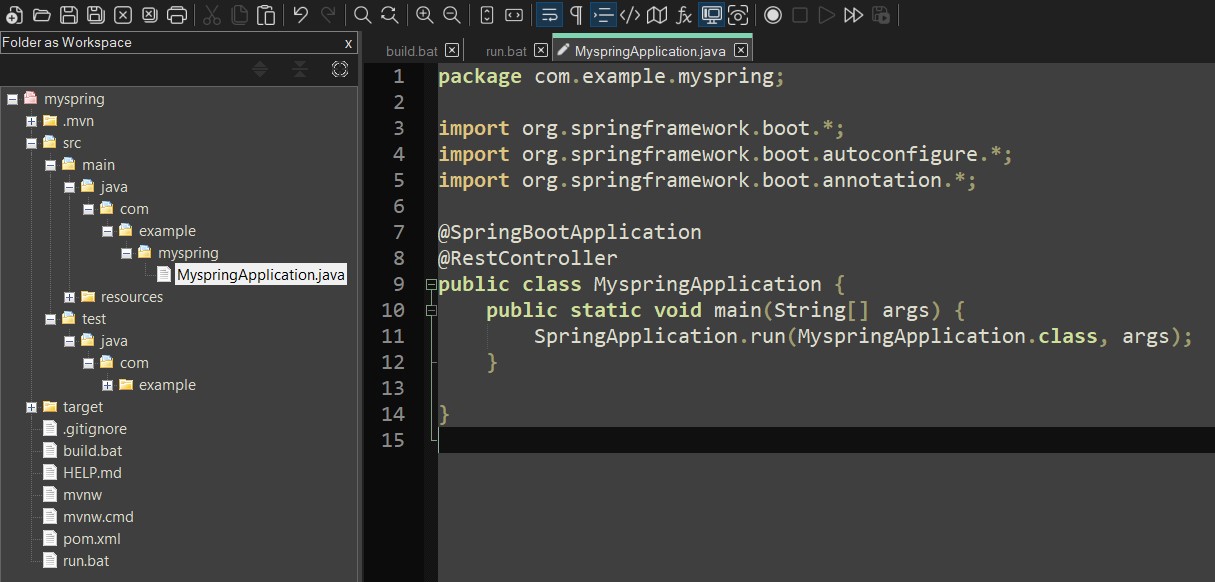1215x582 pixels.
Task: Expand the target folder
Action: (x=30, y=406)
